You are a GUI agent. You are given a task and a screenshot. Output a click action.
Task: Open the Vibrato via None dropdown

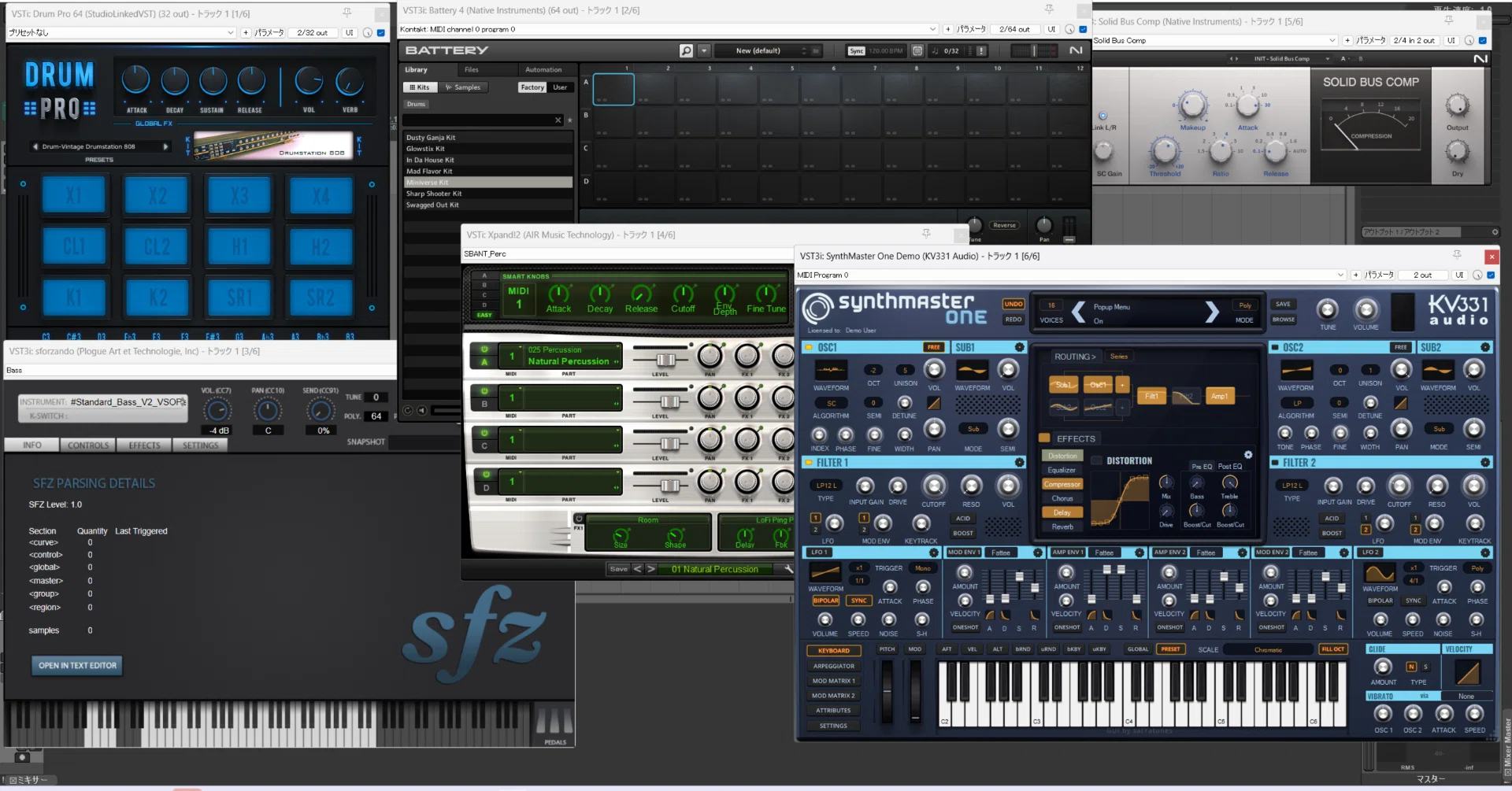click(1466, 696)
